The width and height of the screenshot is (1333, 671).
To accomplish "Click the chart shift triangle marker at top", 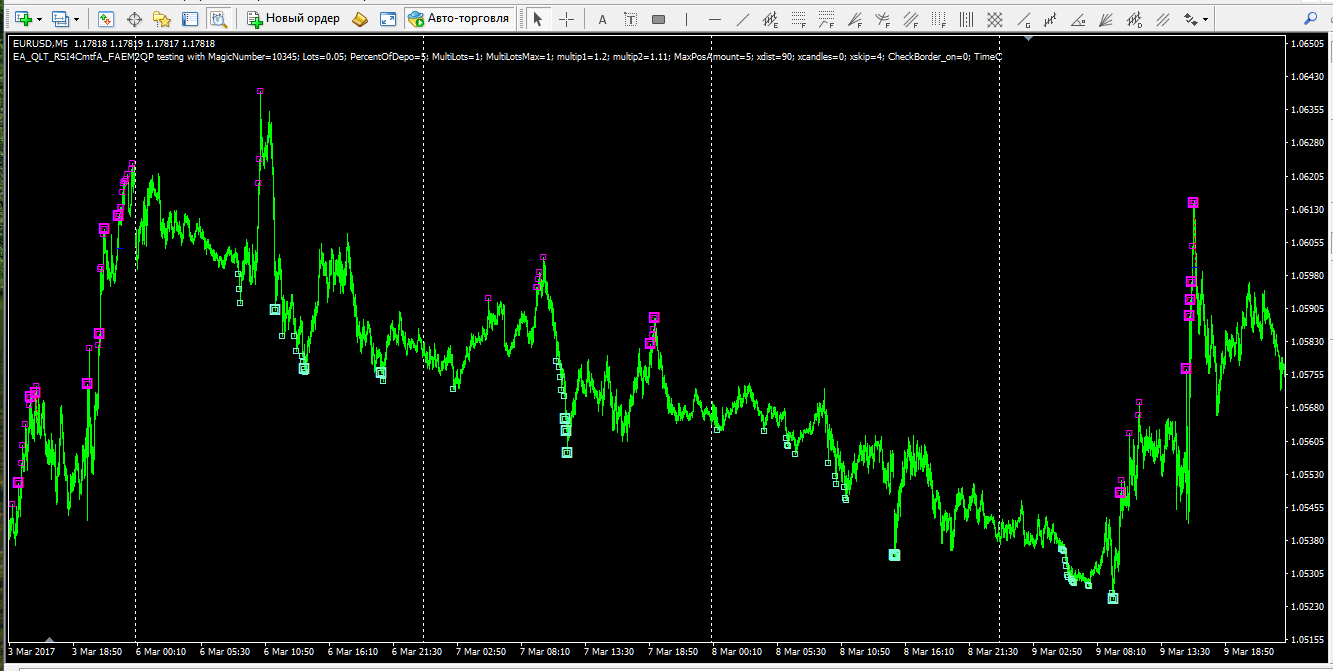I will [1028, 38].
